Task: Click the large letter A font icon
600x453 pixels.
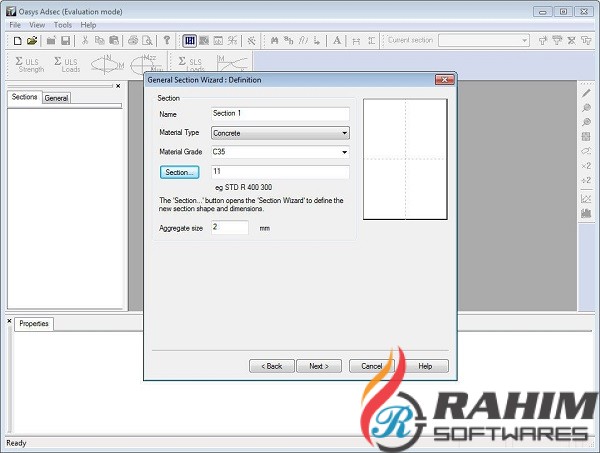Action: 337,40
